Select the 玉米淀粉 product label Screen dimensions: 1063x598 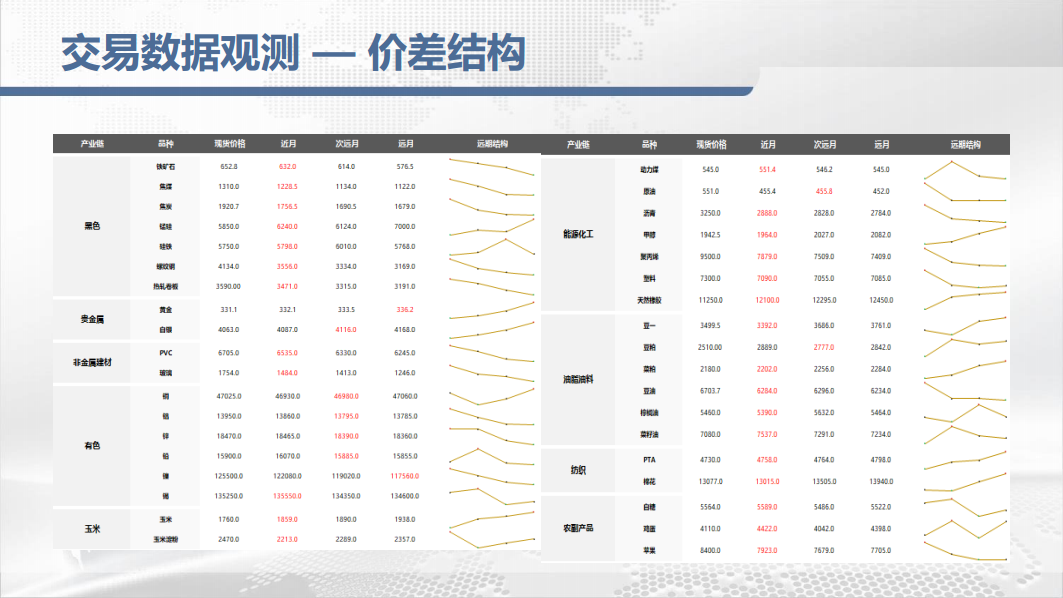point(166,540)
